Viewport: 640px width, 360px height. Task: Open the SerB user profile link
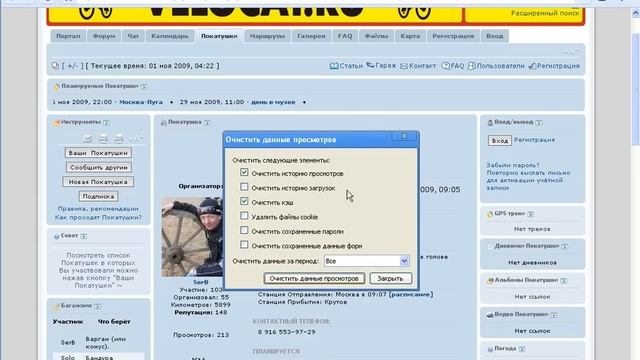[200, 282]
